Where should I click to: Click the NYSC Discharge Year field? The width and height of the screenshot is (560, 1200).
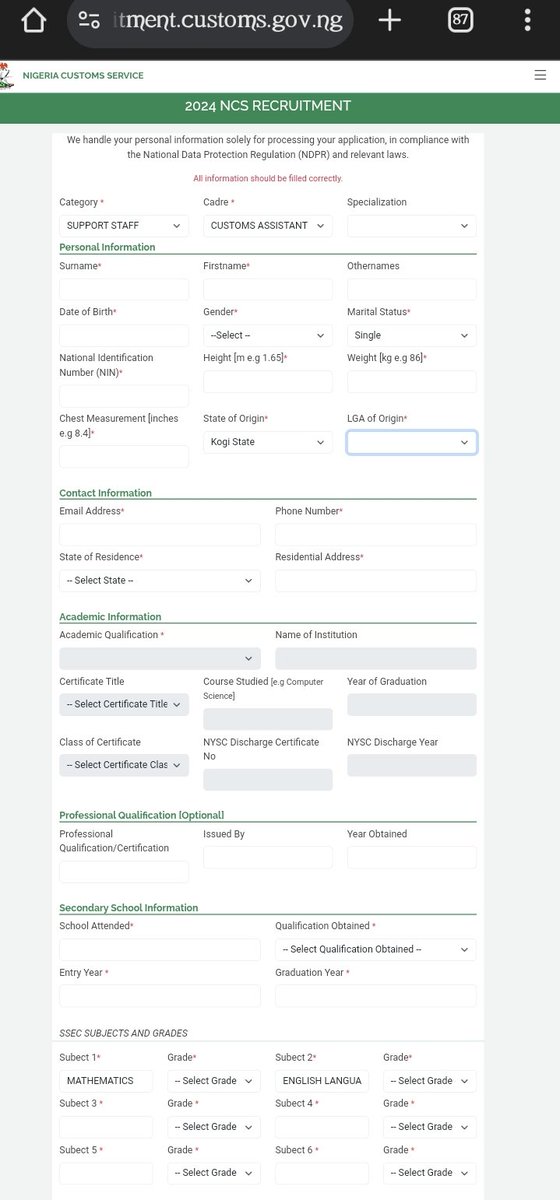[412, 765]
